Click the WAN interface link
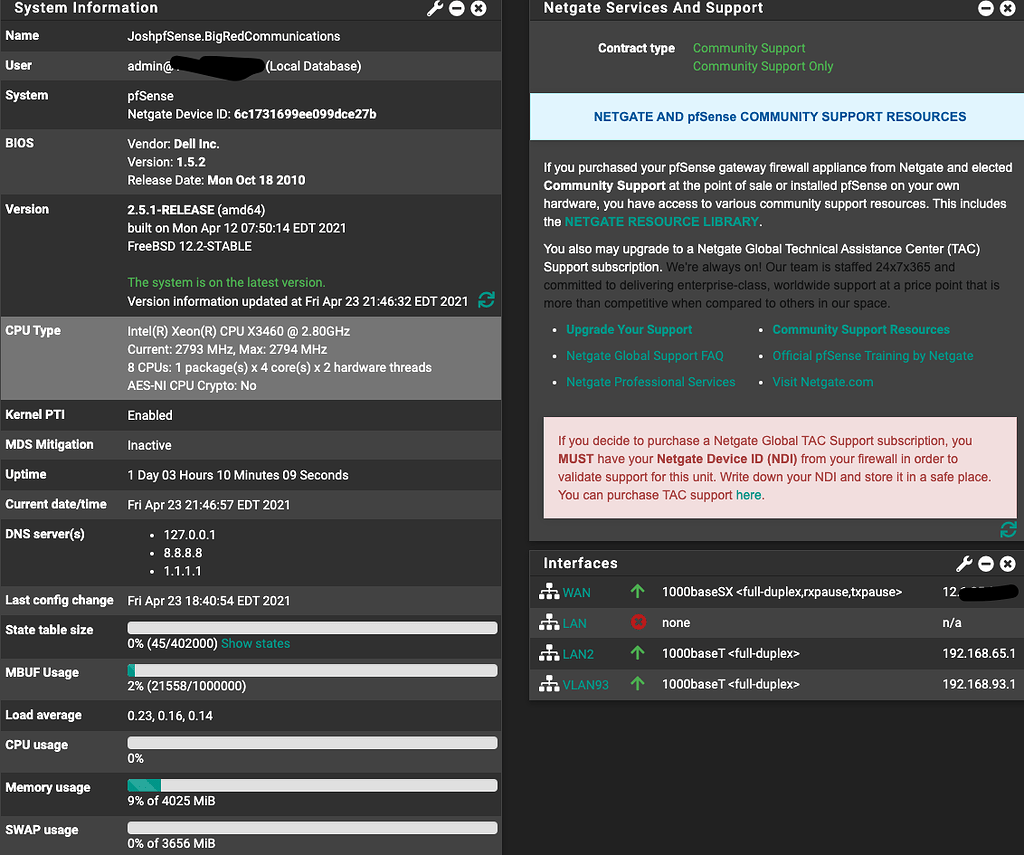Screen dimensions: 1024x855 pyautogui.click(x=576, y=593)
